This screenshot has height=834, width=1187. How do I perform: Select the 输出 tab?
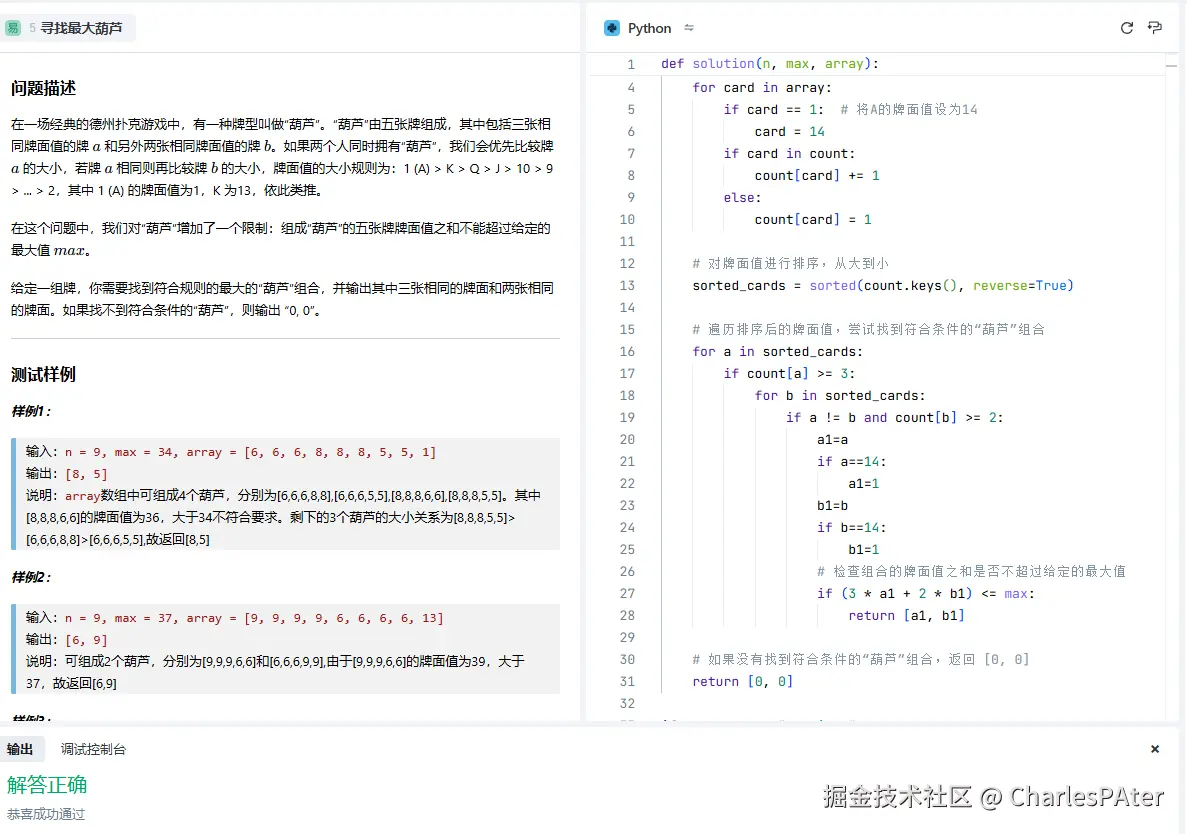[22, 748]
